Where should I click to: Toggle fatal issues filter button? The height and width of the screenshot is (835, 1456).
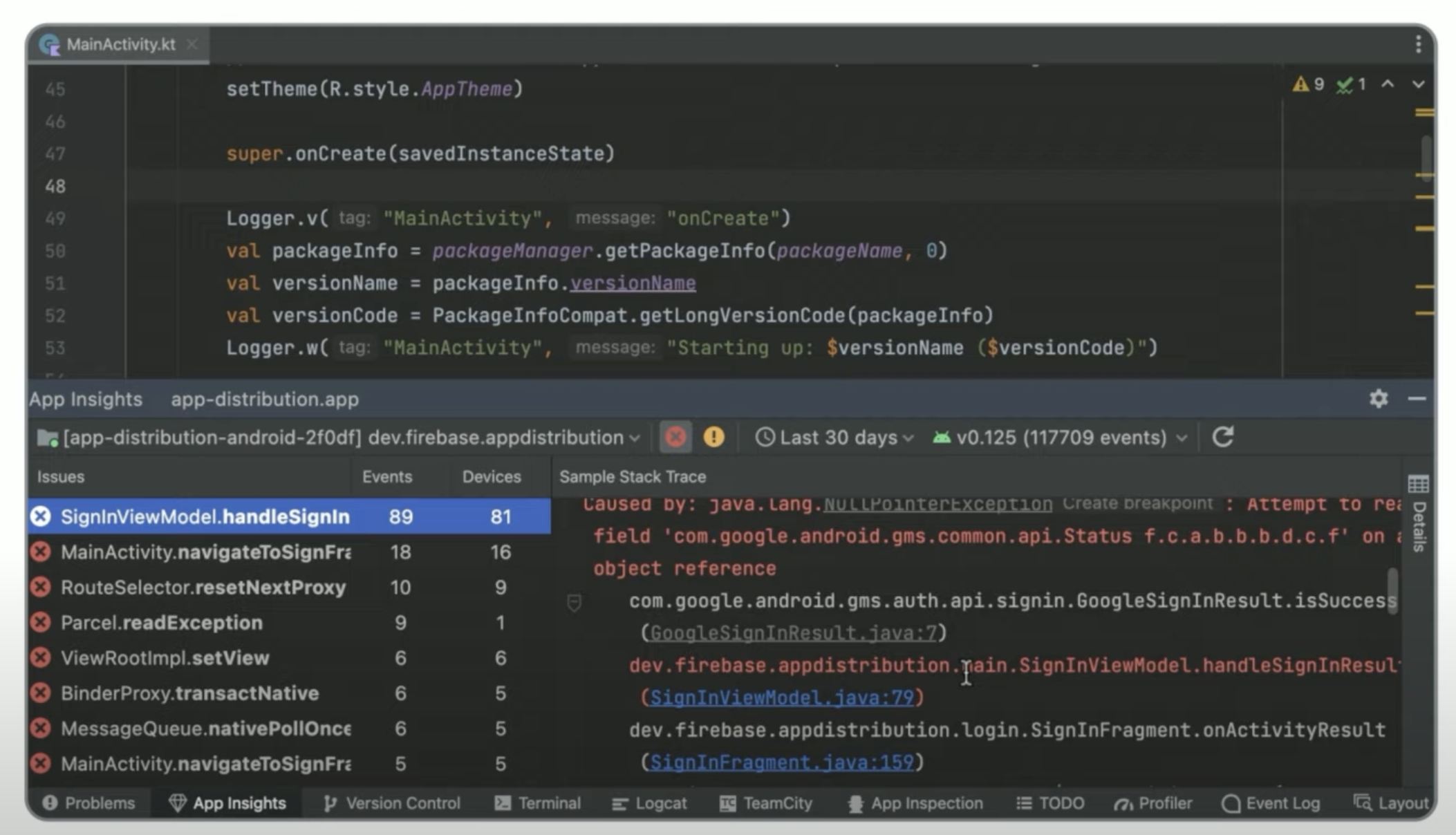point(675,437)
